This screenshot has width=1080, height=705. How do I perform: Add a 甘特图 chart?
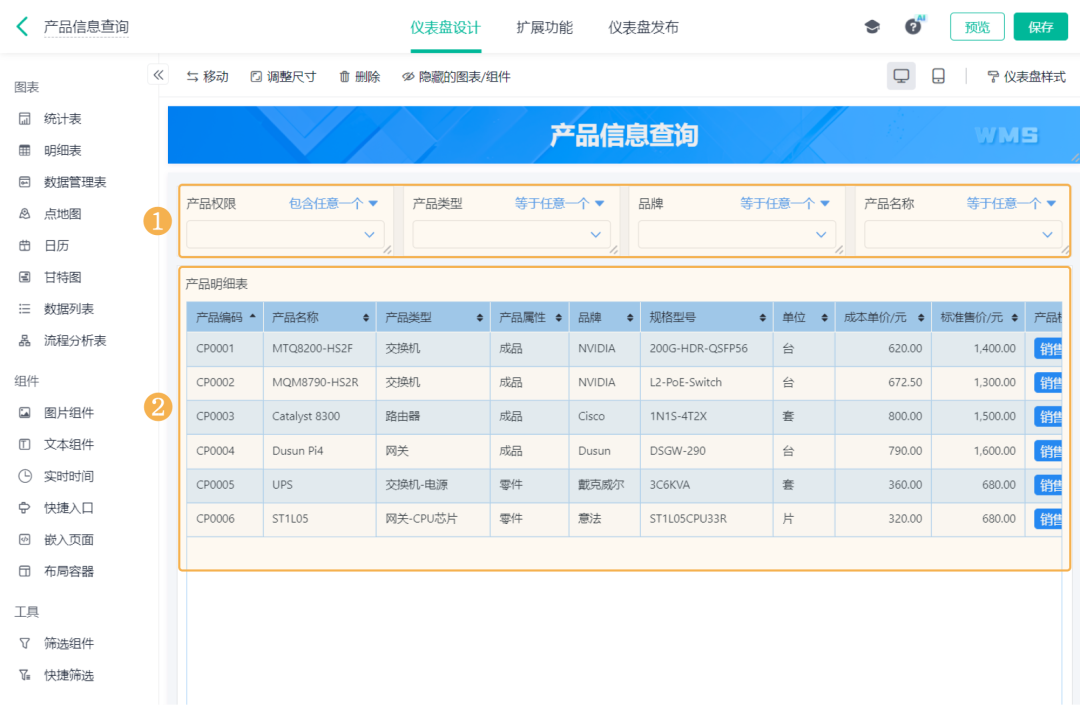point(62,277)
